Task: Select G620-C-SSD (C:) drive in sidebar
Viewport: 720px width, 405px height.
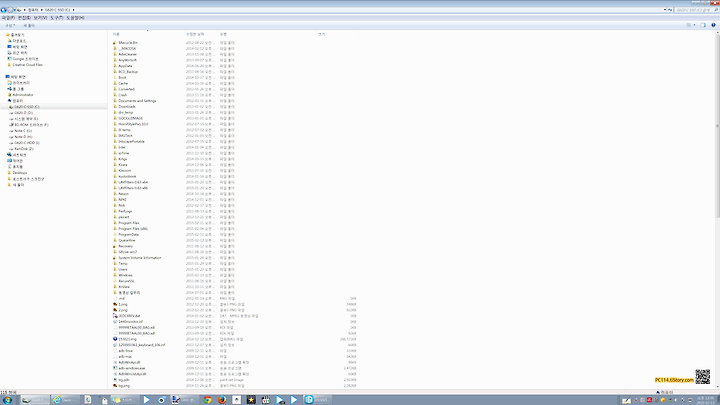Action: point(27,107)
